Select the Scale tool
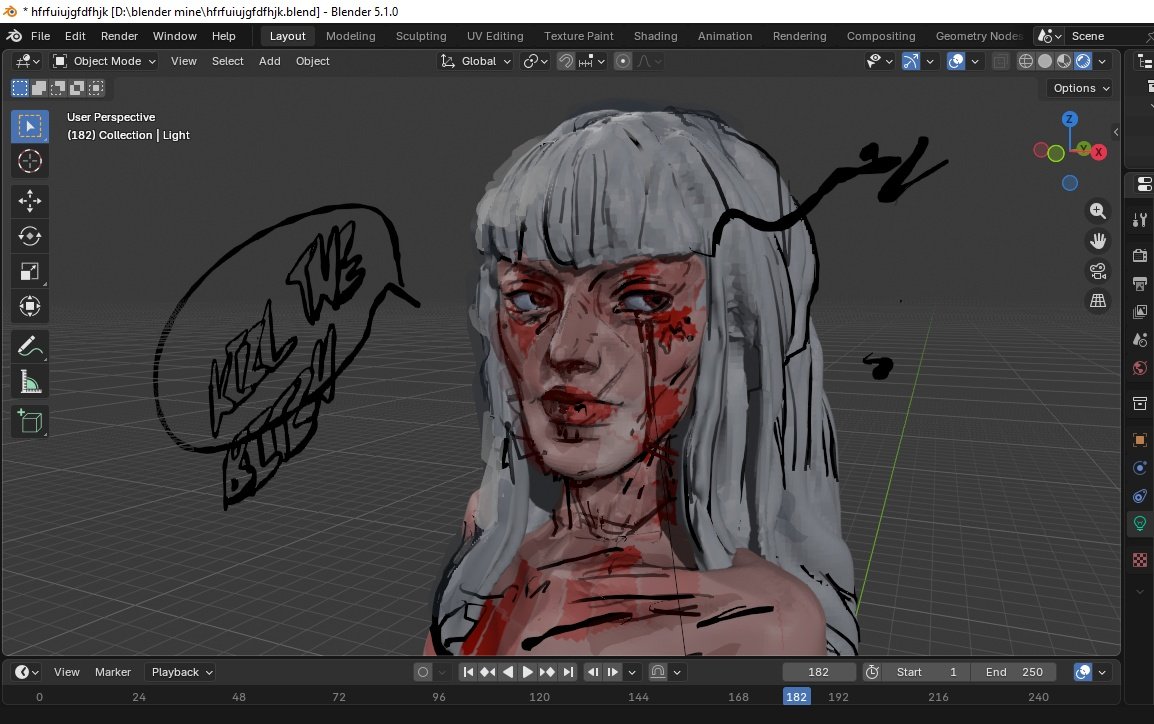Screen dimensions: 1154x724 [29, 272]
